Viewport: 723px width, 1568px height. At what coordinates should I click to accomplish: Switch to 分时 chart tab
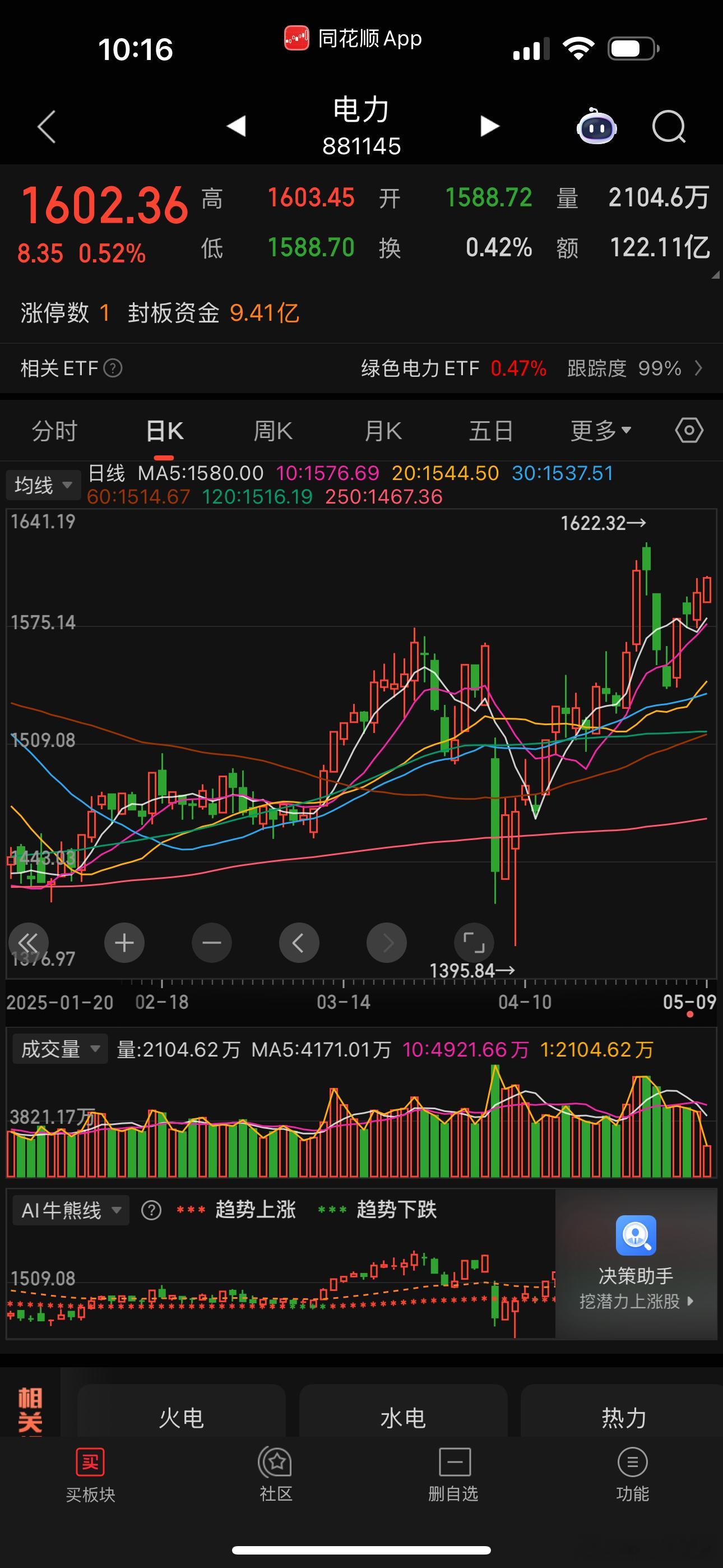pyautogui.click(x=55, y=431)
